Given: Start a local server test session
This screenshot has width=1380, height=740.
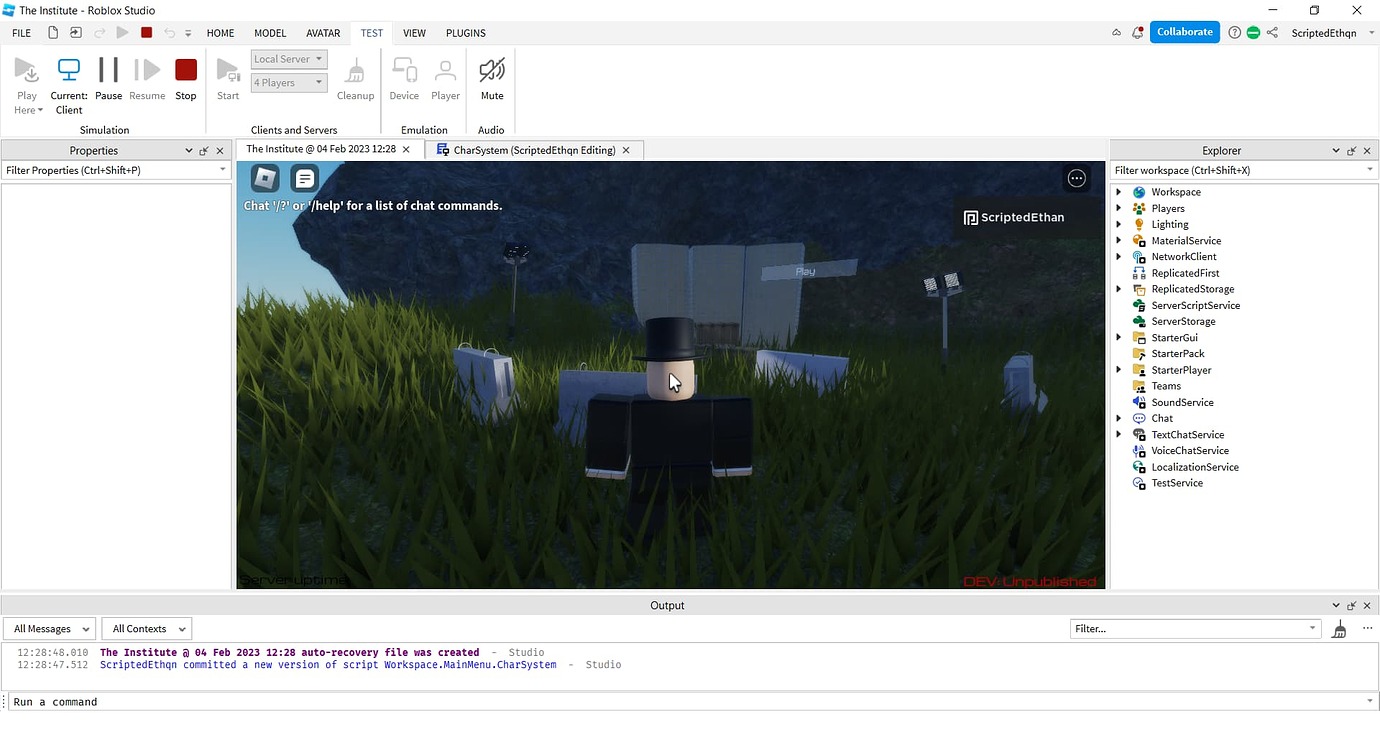Looking at the screenshot, I should (227, 70).
